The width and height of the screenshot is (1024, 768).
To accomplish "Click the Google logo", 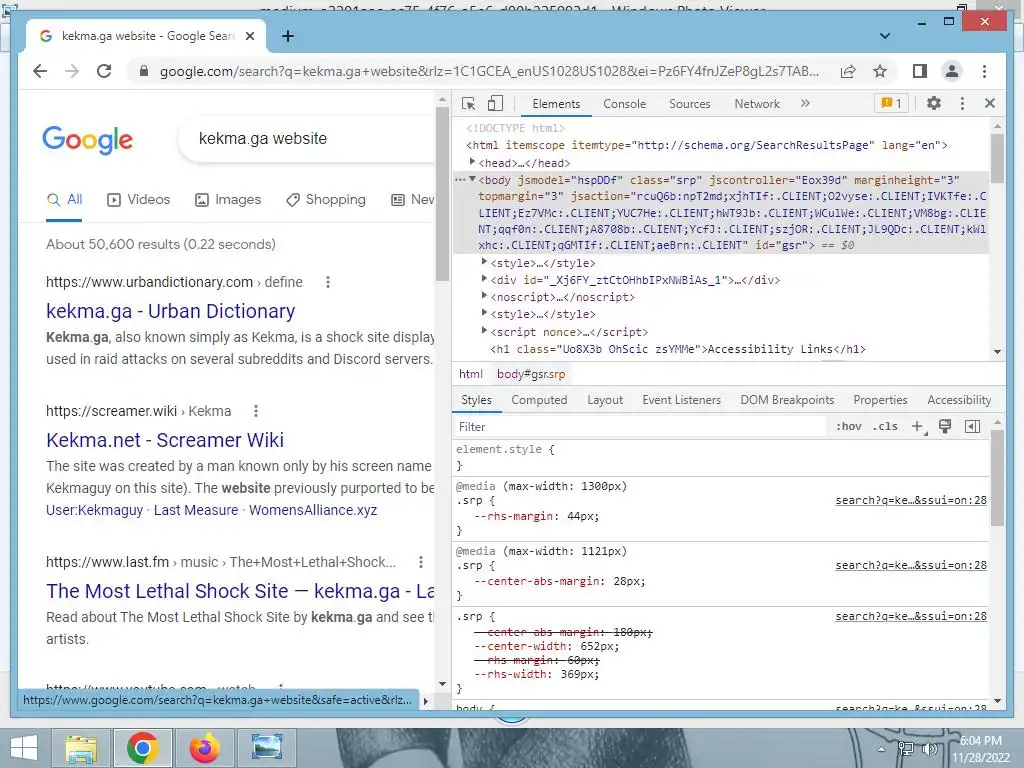I will (x=88, y=140).
